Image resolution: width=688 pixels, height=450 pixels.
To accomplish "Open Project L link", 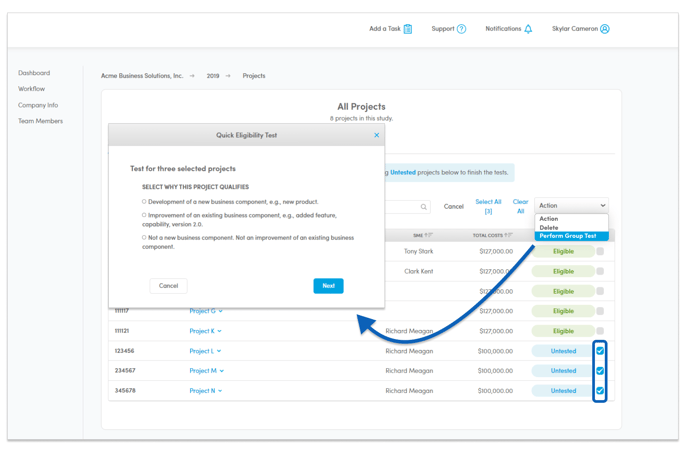I will point(201,351).
